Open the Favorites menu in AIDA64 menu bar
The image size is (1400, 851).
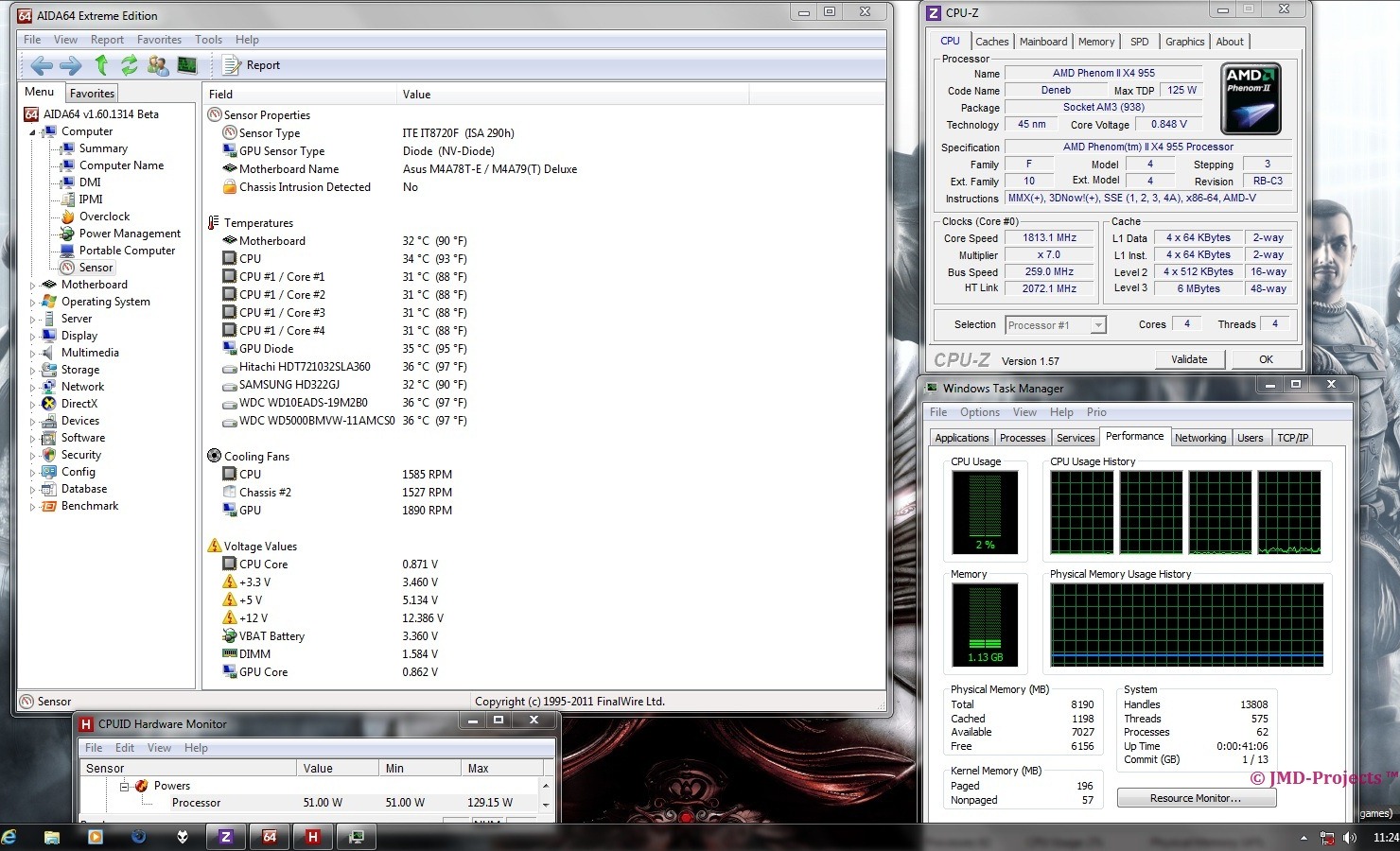pos(159,40)
